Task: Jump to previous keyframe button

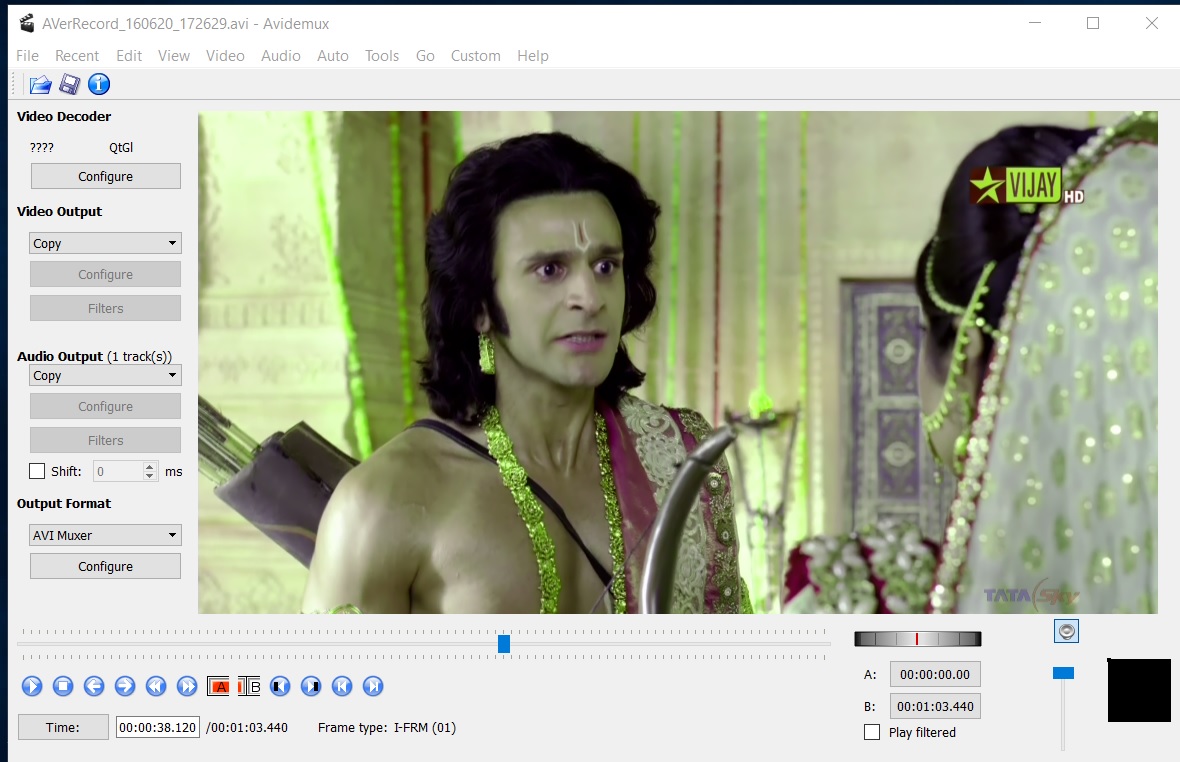Action: pos(156,686)
